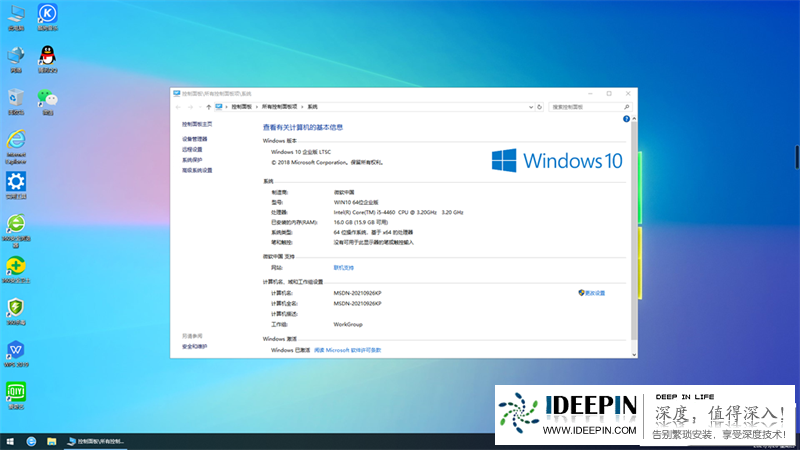This screenshot has width=800, height=450.
Task: Expand chevron after 控制面板 breadcrumb
Action: 257,107
